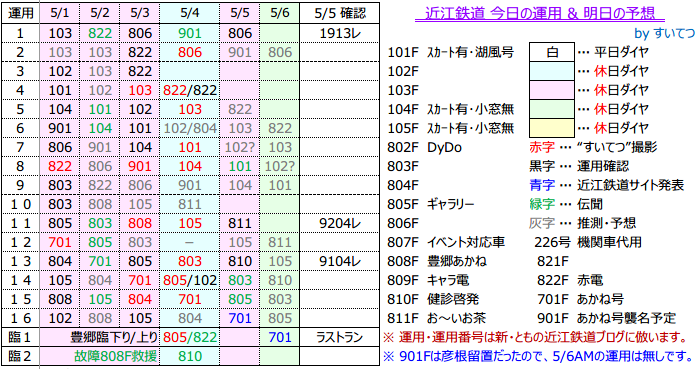Select the pale yellow legend swatch
Viewport: 699px width, 369px height.
click(552, 128)
